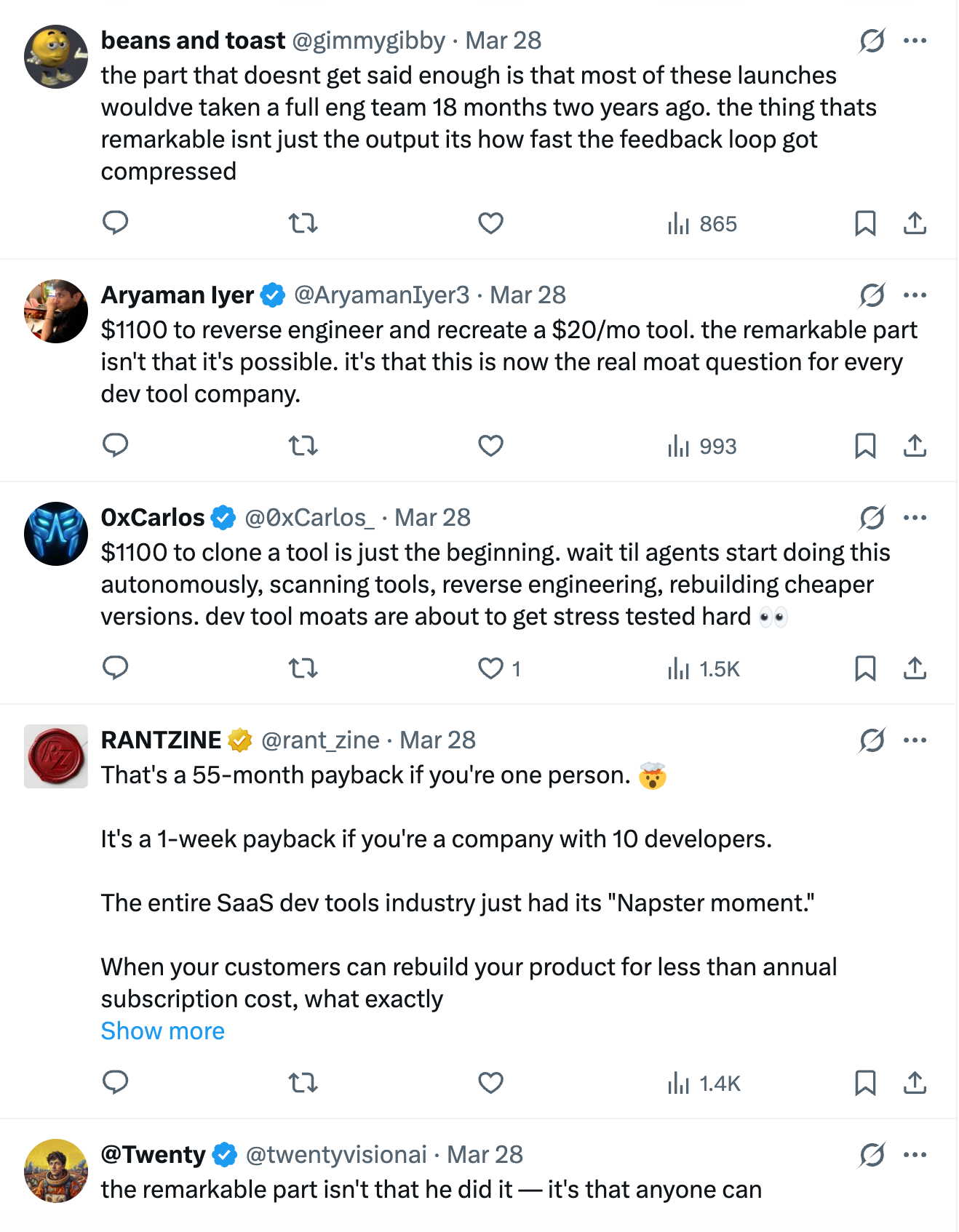The height and width of the screenshot is (1232, 959).
Task: Open more menu on 0xCarlos's tweet
Action: pyautogui.click(x=915, y=518)
